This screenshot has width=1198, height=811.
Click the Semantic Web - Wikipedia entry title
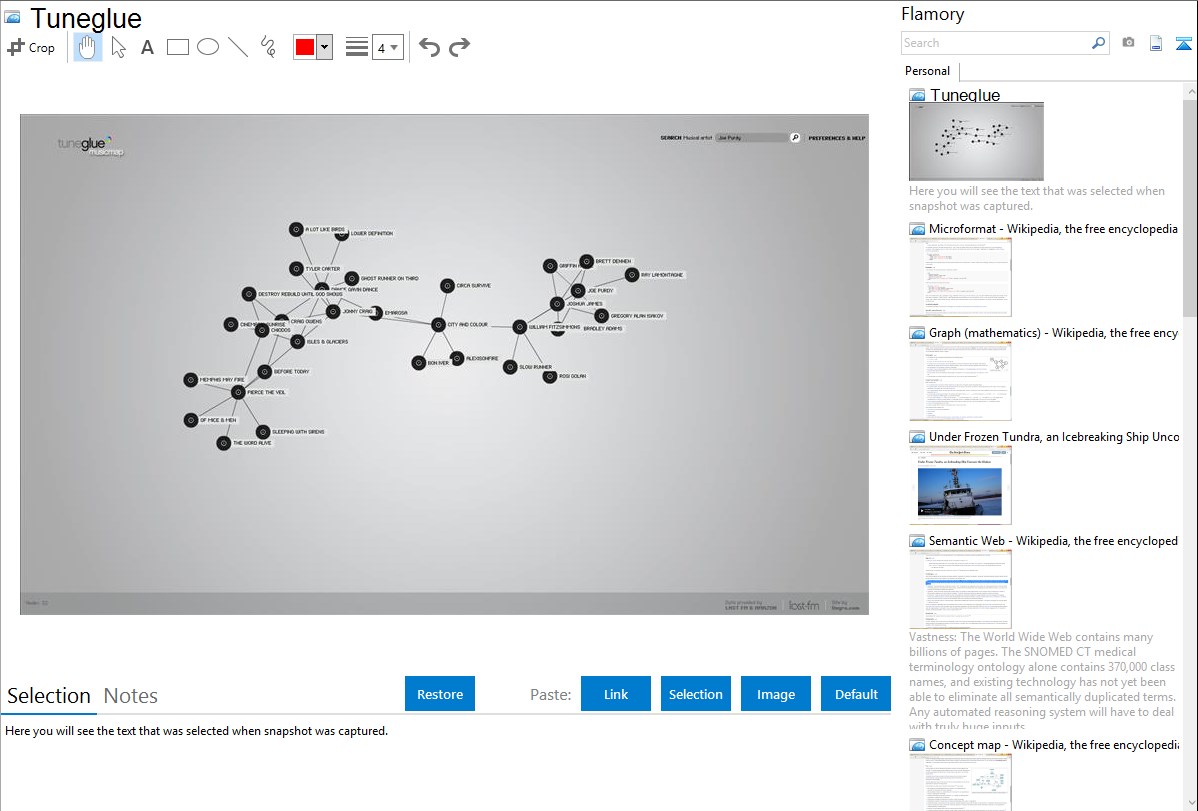point(1053,541)
